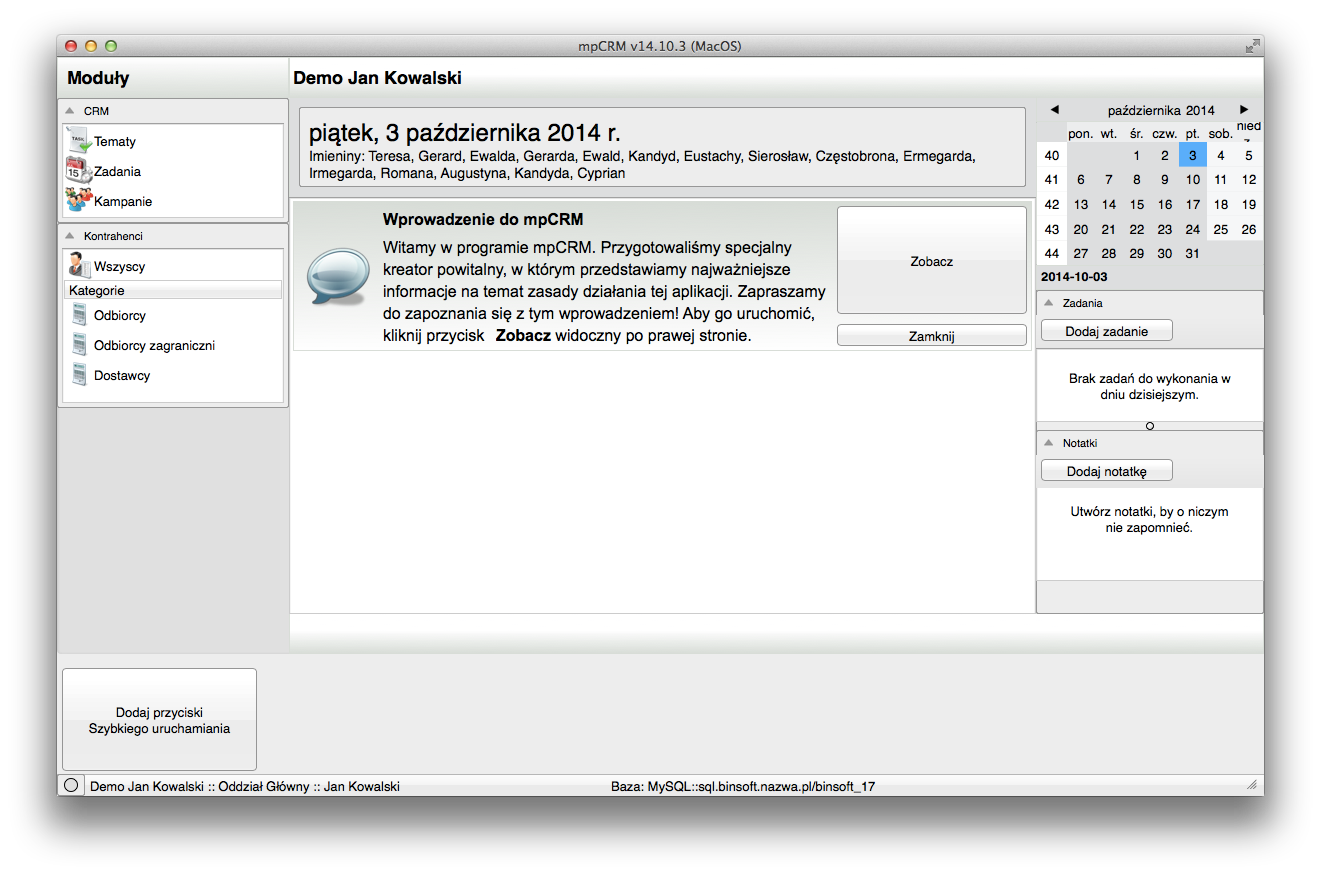Image resolution: width=1321 pixels, height=875 pixels.
Task: Select October 31 in calendar
Action: pos(1192,254)
